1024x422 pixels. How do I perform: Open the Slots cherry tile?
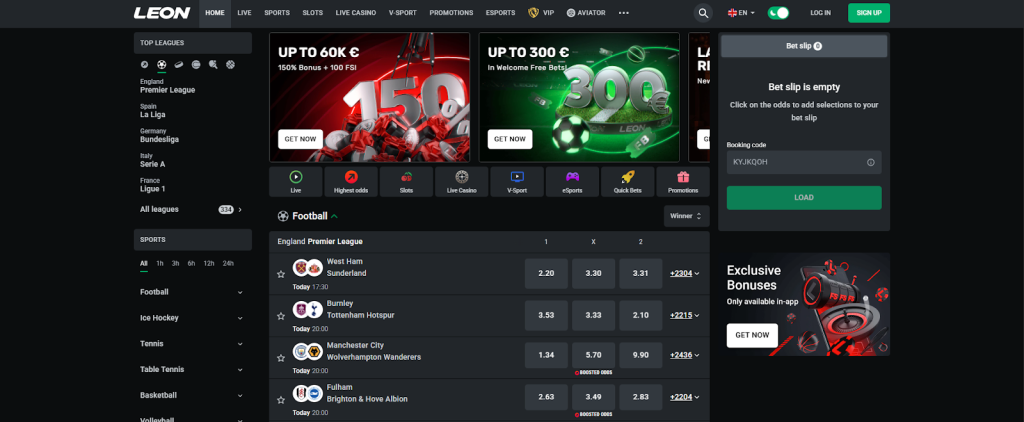pyautogui.click(x=406, y=182)
